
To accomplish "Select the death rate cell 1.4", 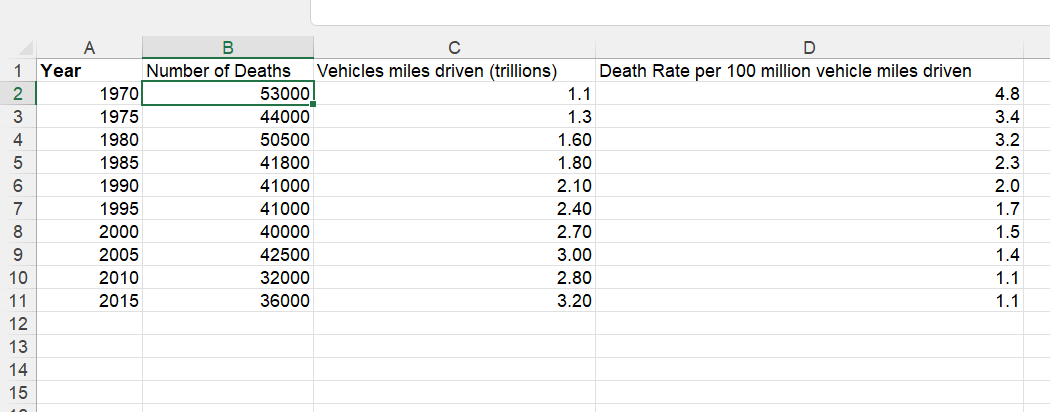I will coord(809,255).
